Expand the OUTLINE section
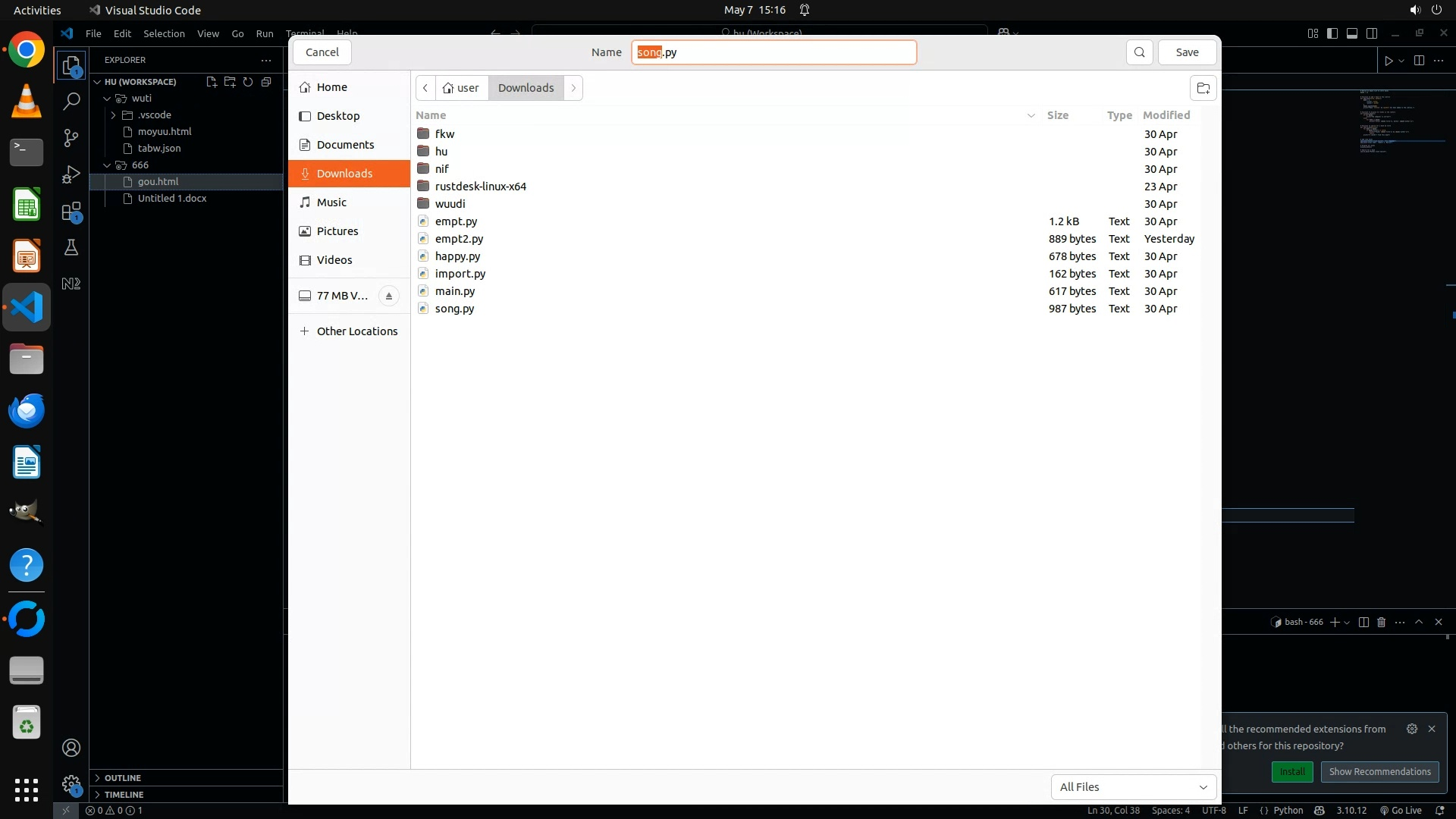This screenshot has height=819, width=1456. [x=122, y=778]
